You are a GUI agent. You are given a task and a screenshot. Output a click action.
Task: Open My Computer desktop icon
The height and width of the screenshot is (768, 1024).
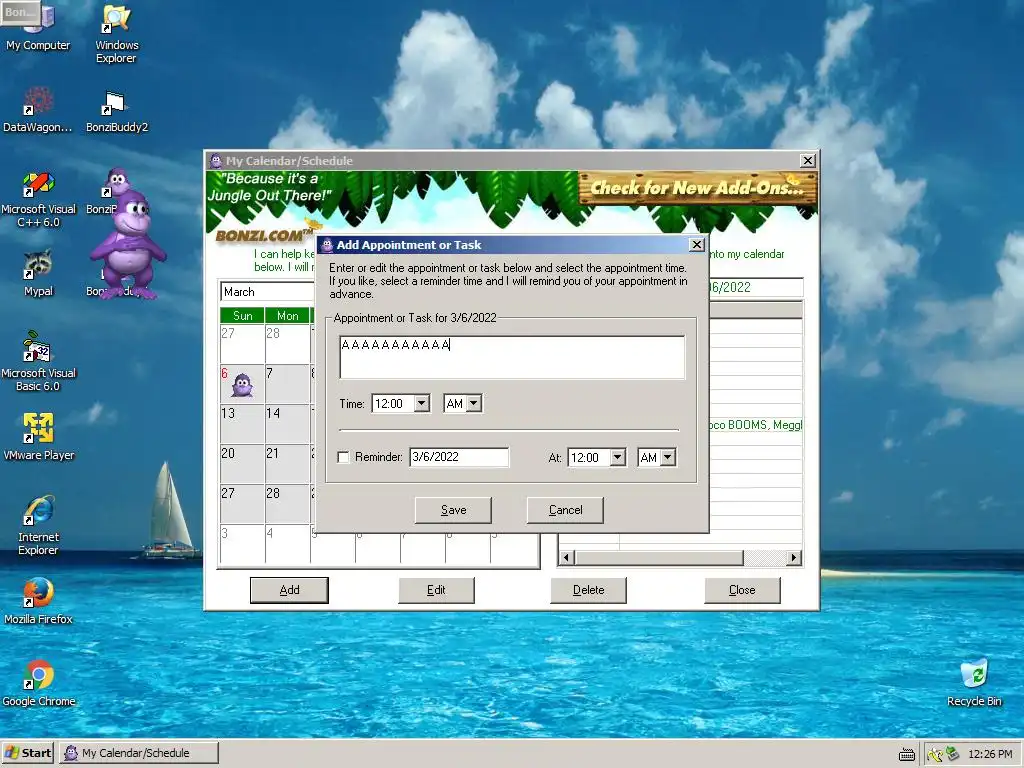click(x=38, y=27)
